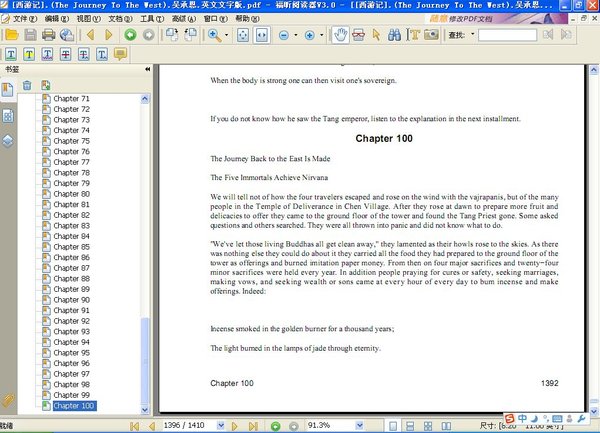Click in the find text input field

tap(507, 35)
